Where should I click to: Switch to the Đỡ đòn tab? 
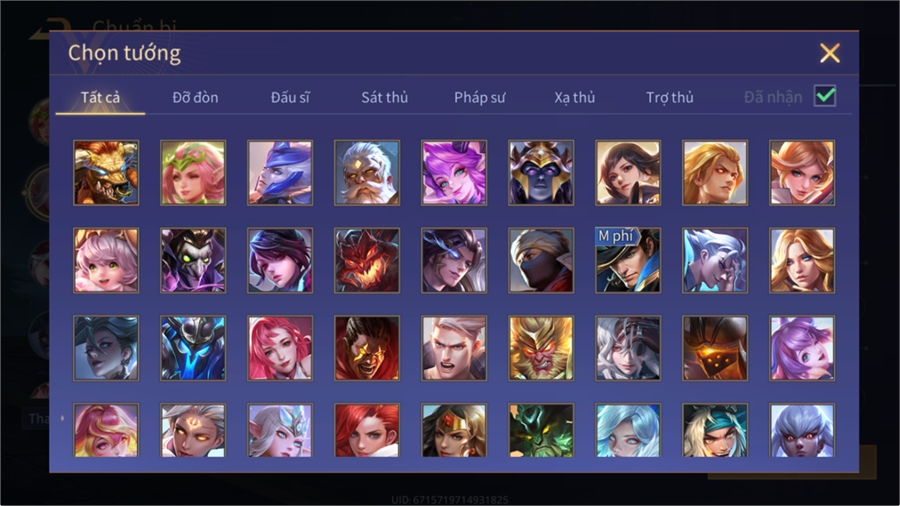[195, 98]
